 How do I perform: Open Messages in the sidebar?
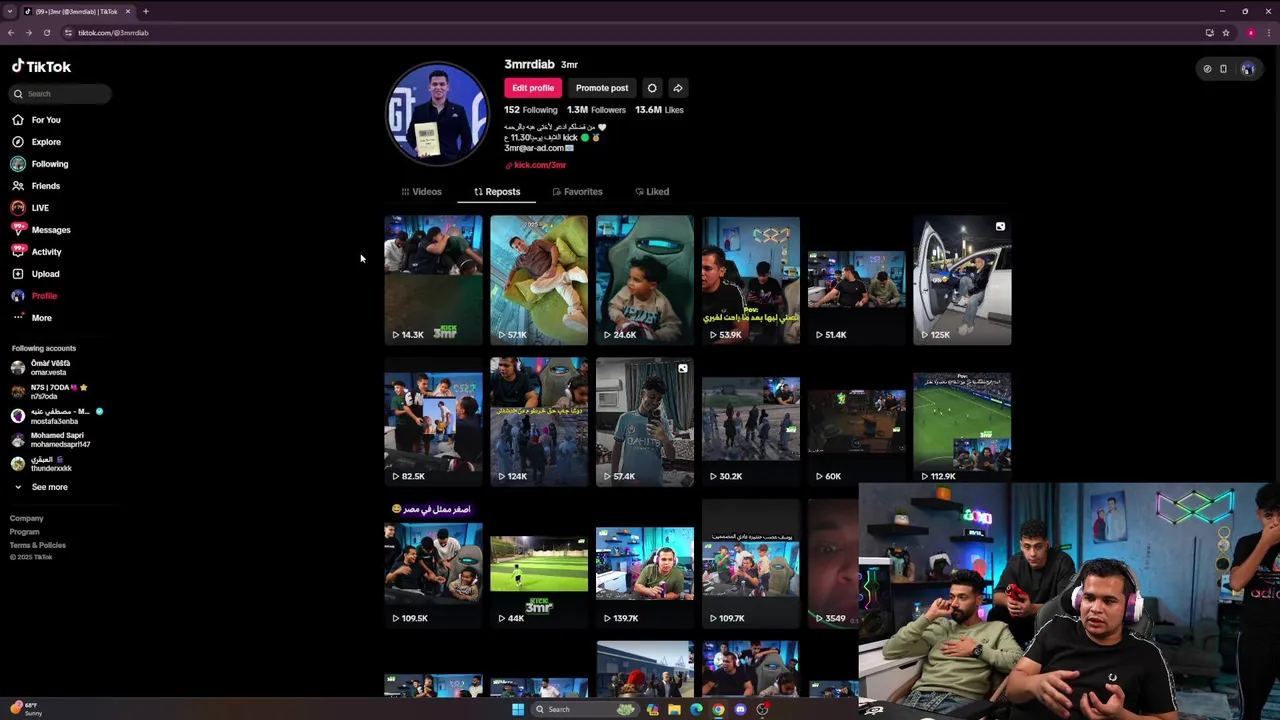[x=41, y=230]
